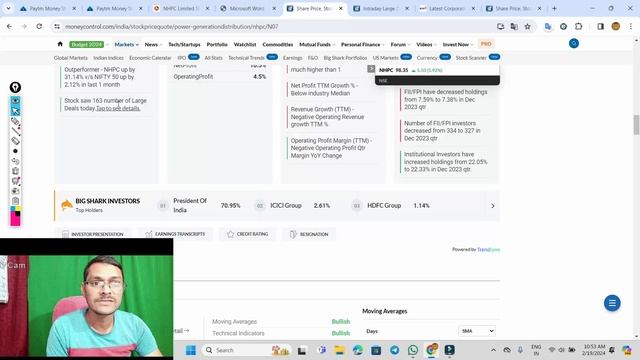Viewport: 640px width, 360px height.
Task: Select the line tool in annotation toolbar
Action: [16, 131]
